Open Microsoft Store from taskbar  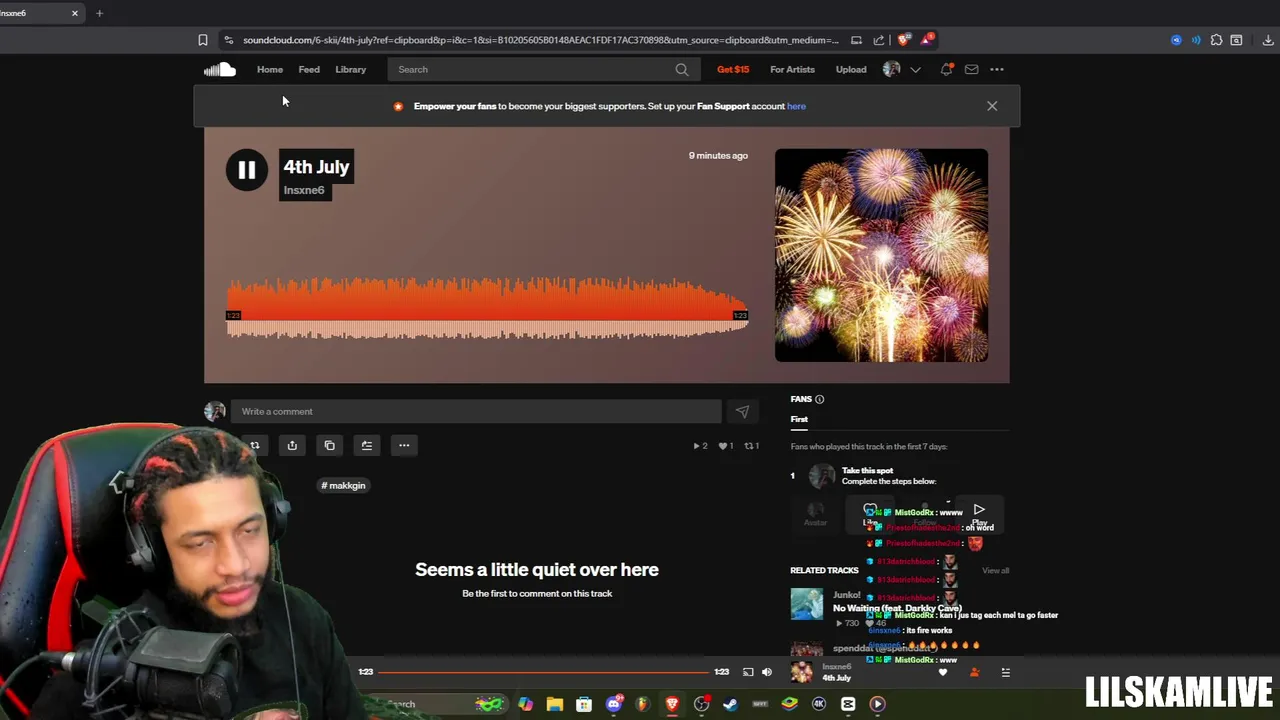tap(584, 704)
